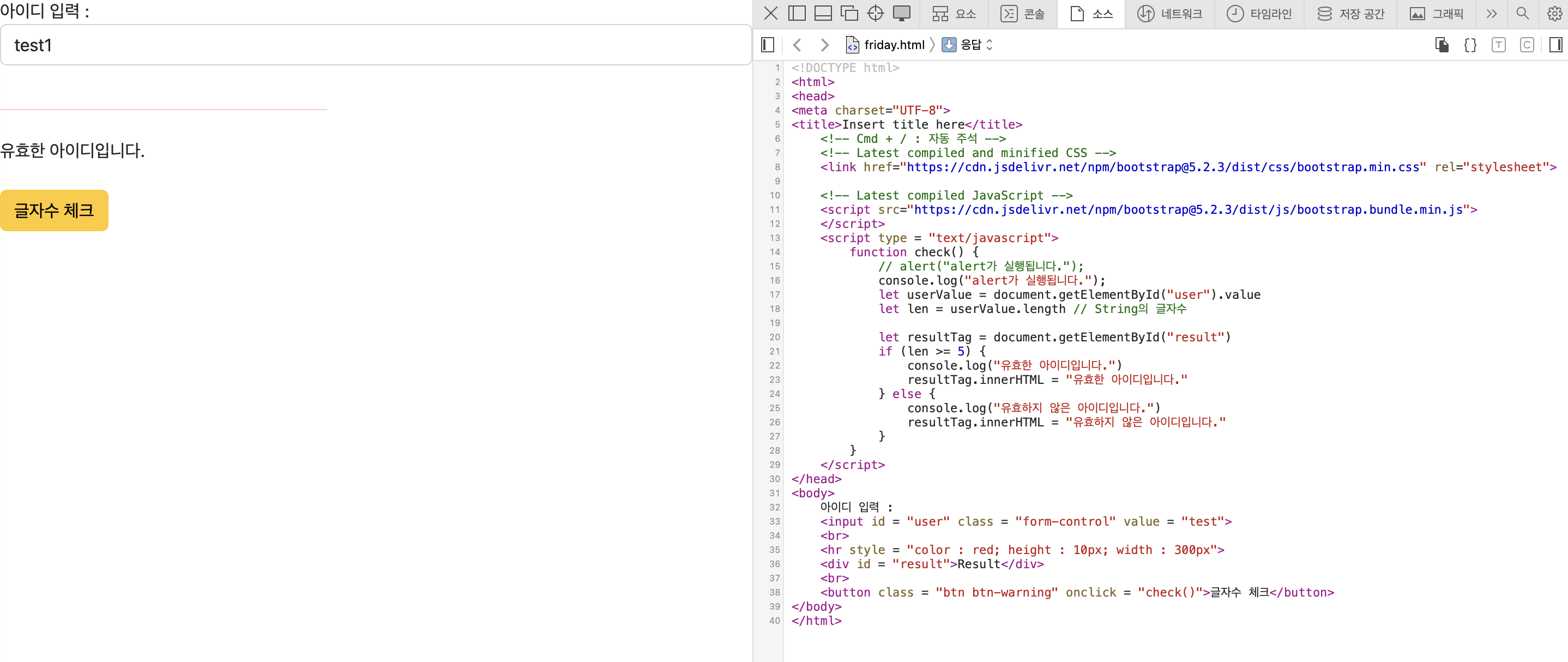Open the bootstrap.min.css URL link in source
1568x662 pixels.
click(1162, 167)
